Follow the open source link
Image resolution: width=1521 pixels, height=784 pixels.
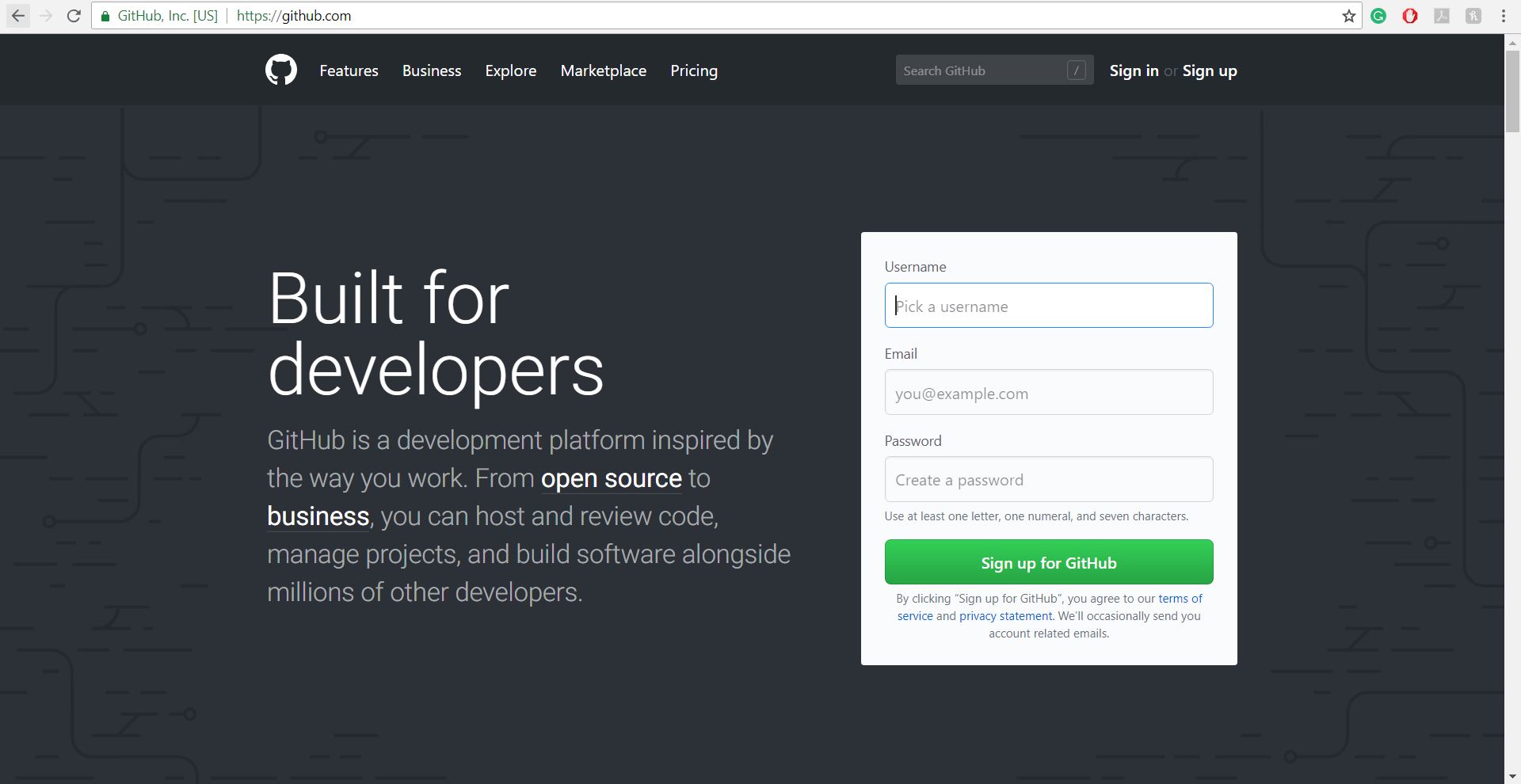tap(612, 478)
